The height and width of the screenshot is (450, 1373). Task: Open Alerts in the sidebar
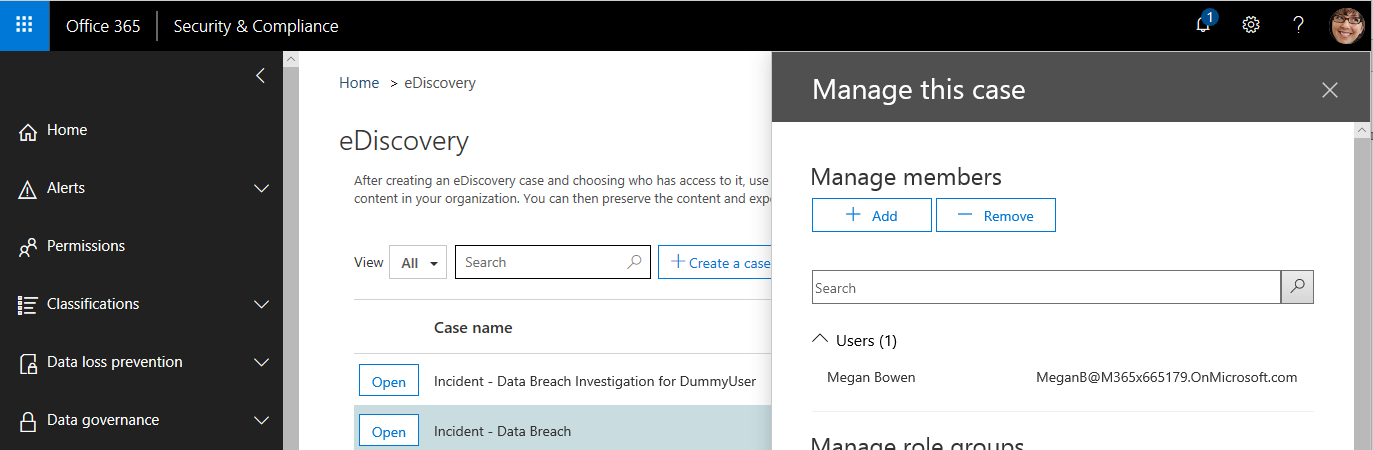(66, 188)
